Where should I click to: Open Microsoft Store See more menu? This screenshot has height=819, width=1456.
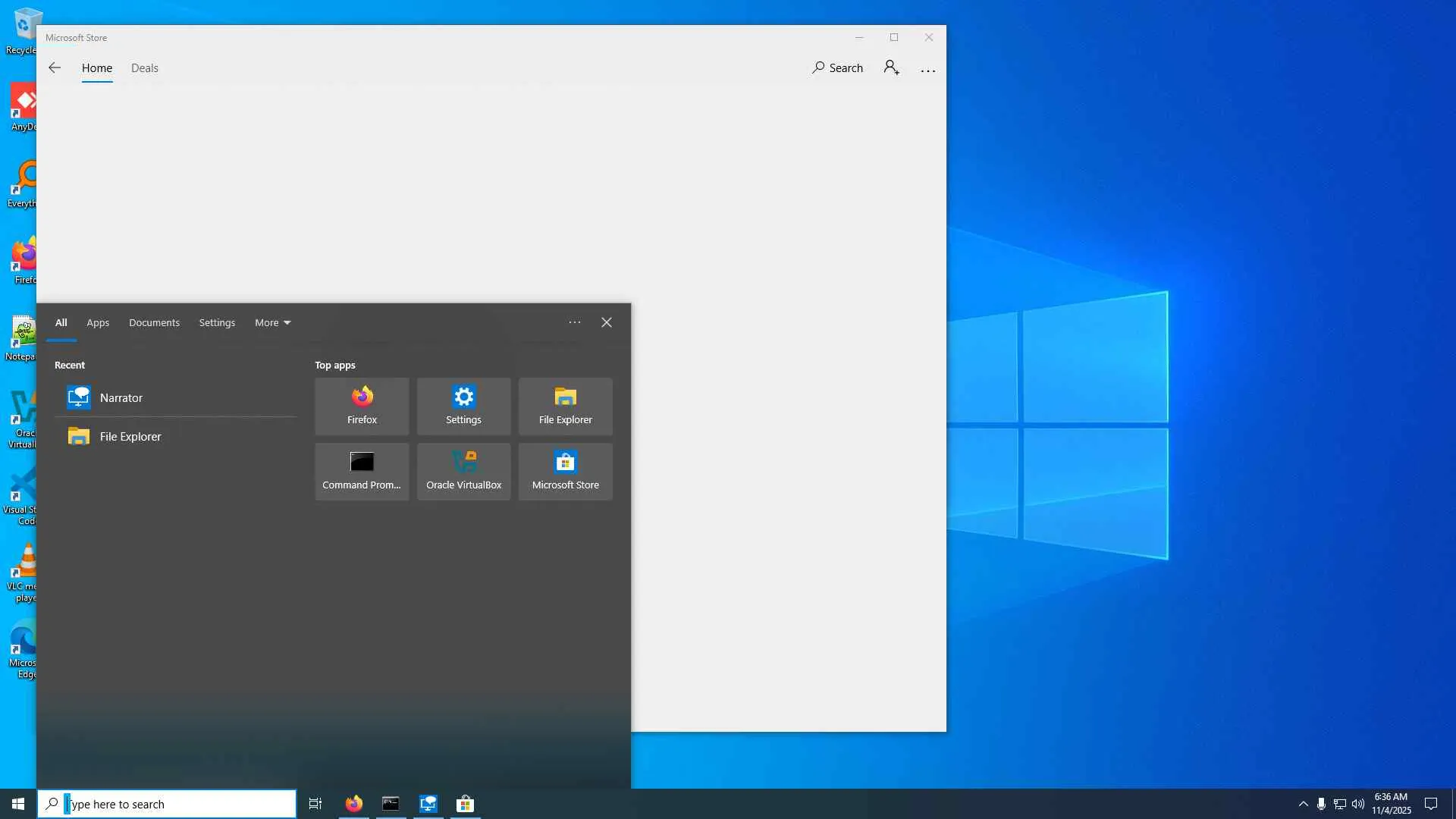(x=927, y=70)
